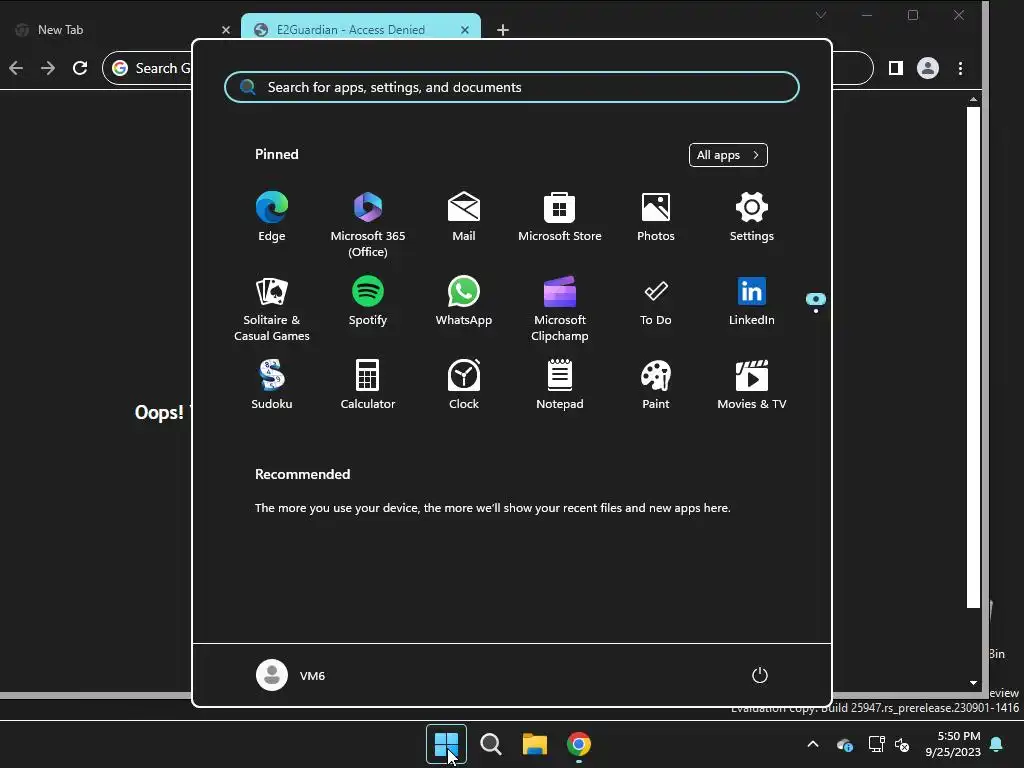Open the clock and date flyout
This screenshot has height=768, width=1024.
point(953,744)
